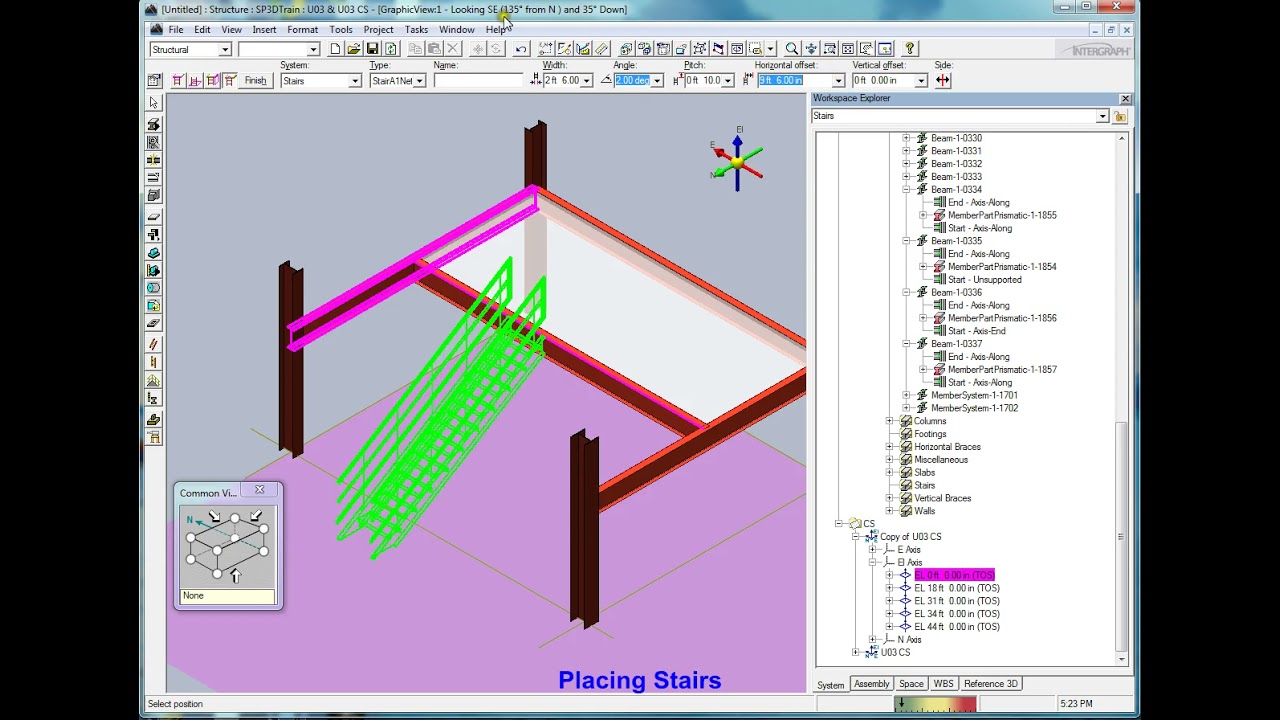
Task: Click fourth stair step icon on ribbon
Action: [230, 81]
